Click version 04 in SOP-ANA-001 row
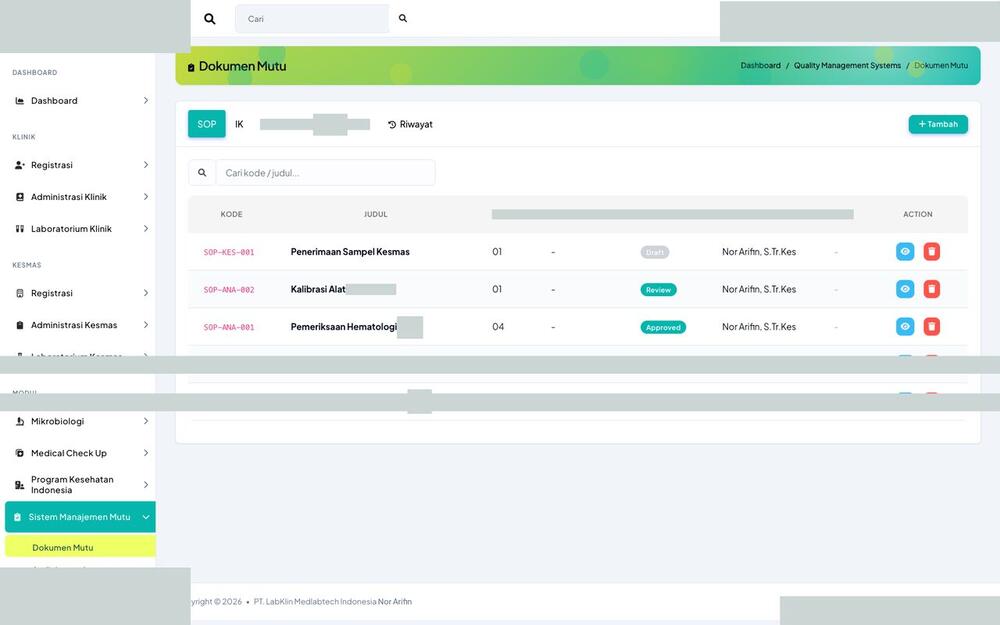This screenshot has height=625, width=1000. (498, 327)
